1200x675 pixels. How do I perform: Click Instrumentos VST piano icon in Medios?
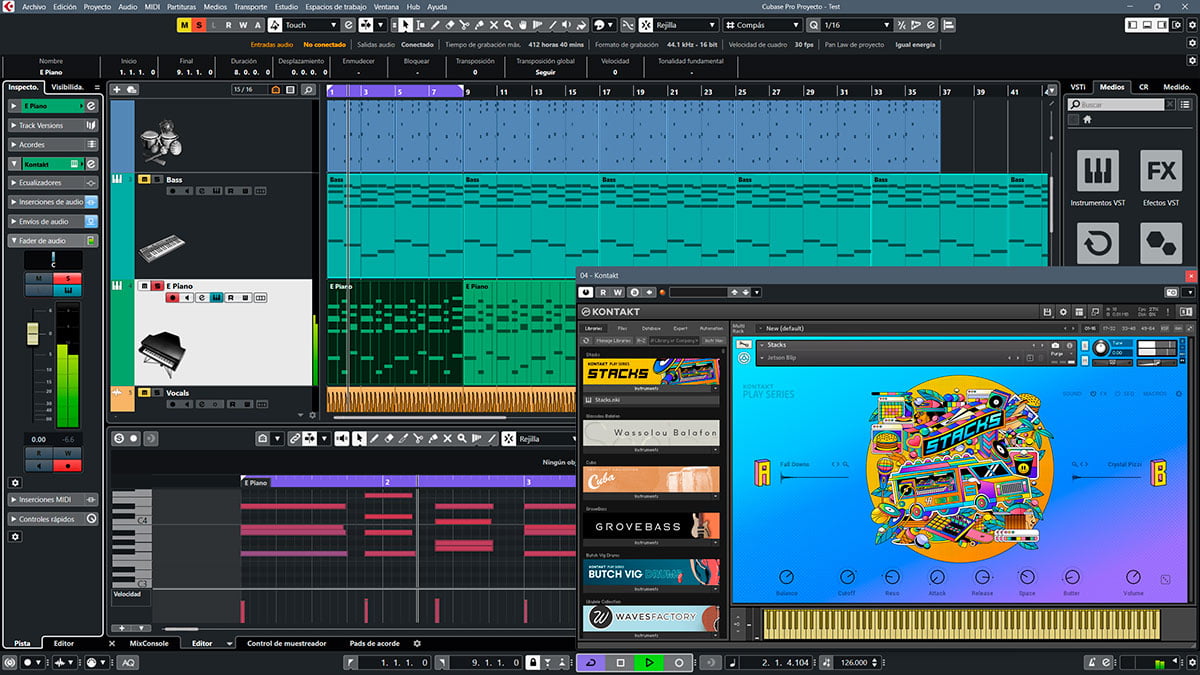tap(1097, 171)
